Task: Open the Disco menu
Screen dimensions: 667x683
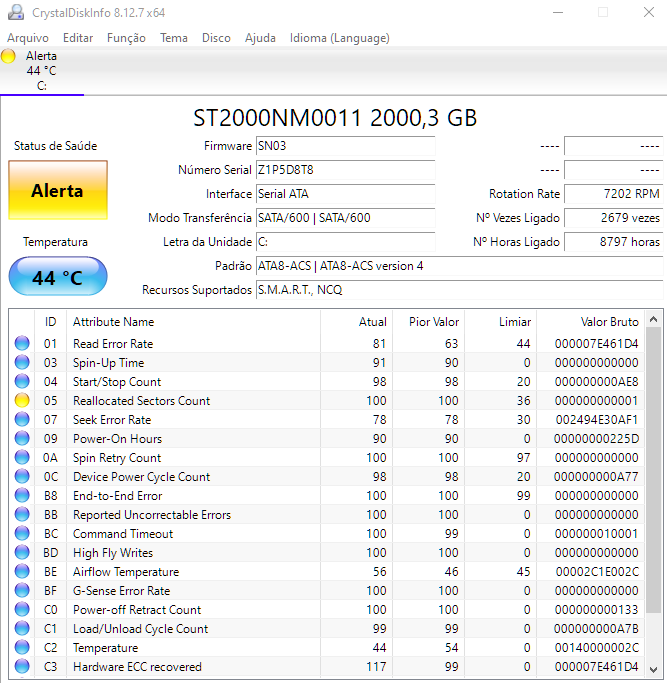Action: [x=216, y=38]
